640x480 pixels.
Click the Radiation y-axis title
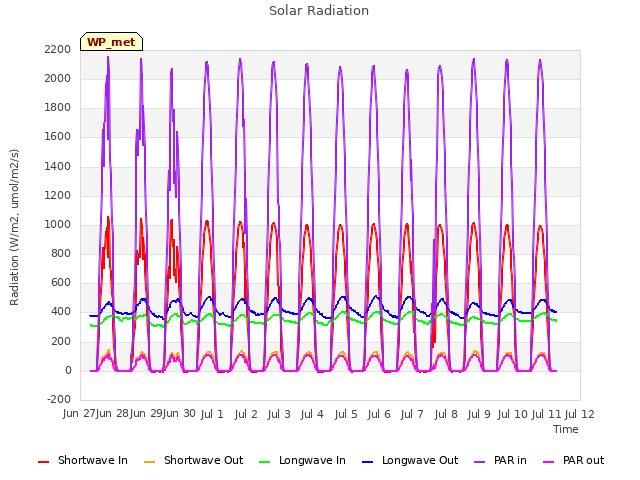coord(14,227)
